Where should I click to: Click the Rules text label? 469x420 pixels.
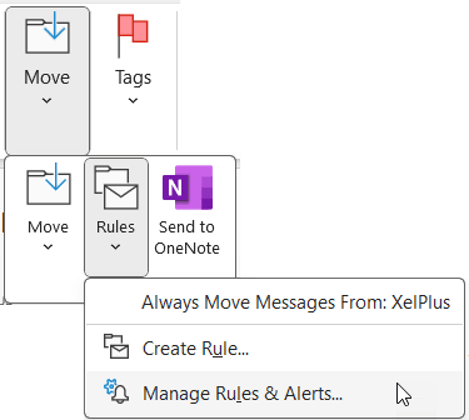pos(116,227)
